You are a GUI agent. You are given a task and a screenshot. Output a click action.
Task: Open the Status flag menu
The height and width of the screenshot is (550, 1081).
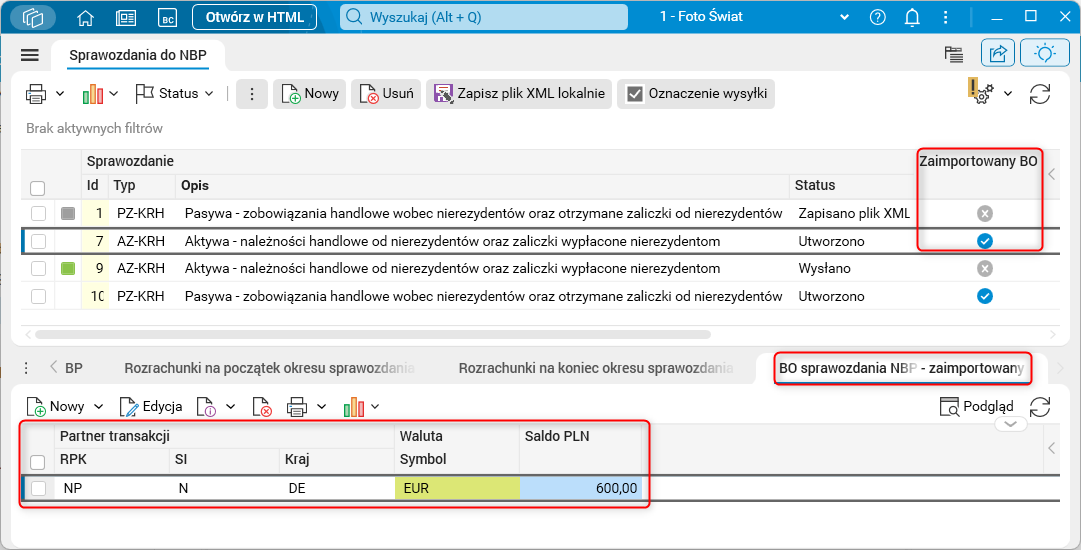click(x=174, y=94)
